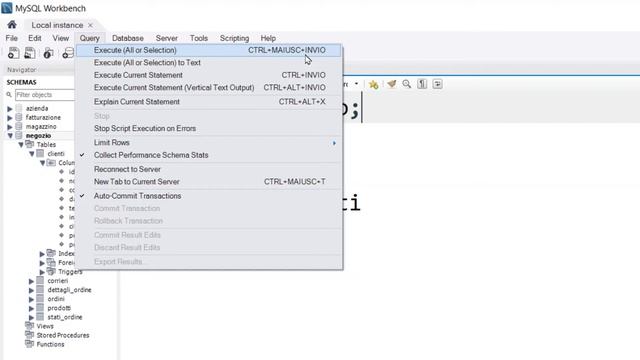Open the Help menu
Viewport: 640px width, 360px height.
(x=268, y=38)
